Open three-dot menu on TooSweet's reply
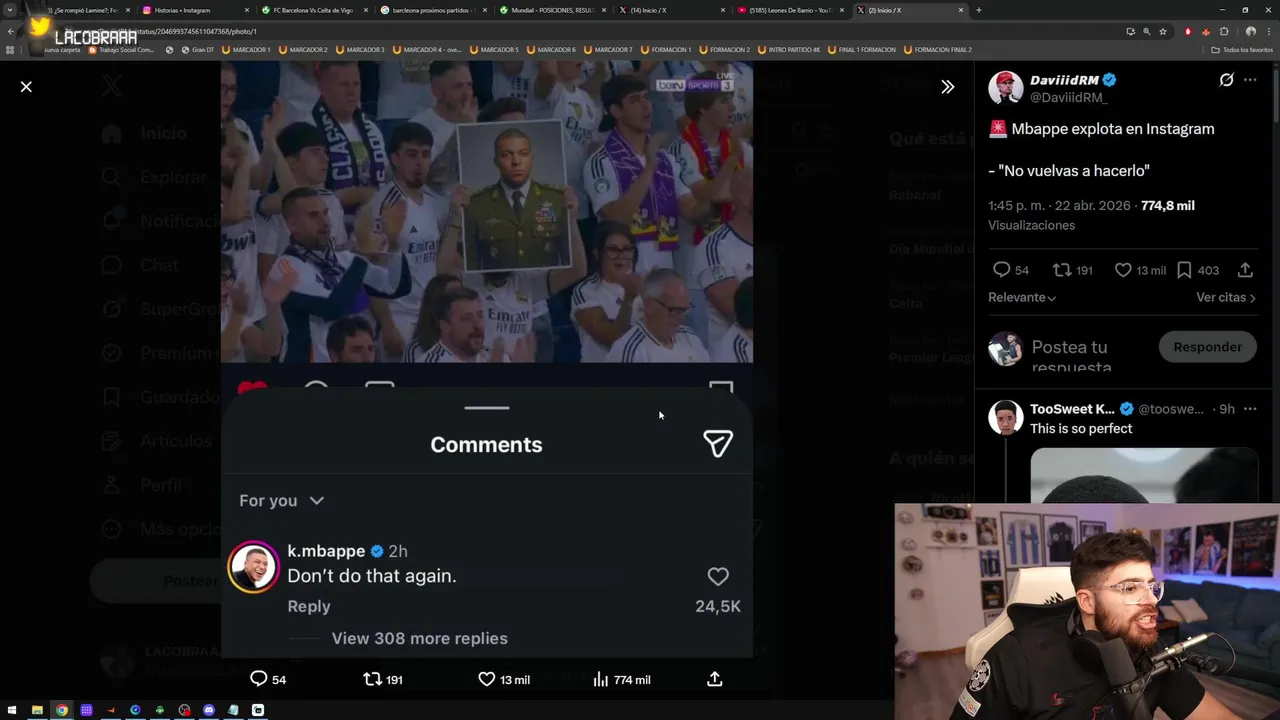1280x720 pixels. (1250, 409)
